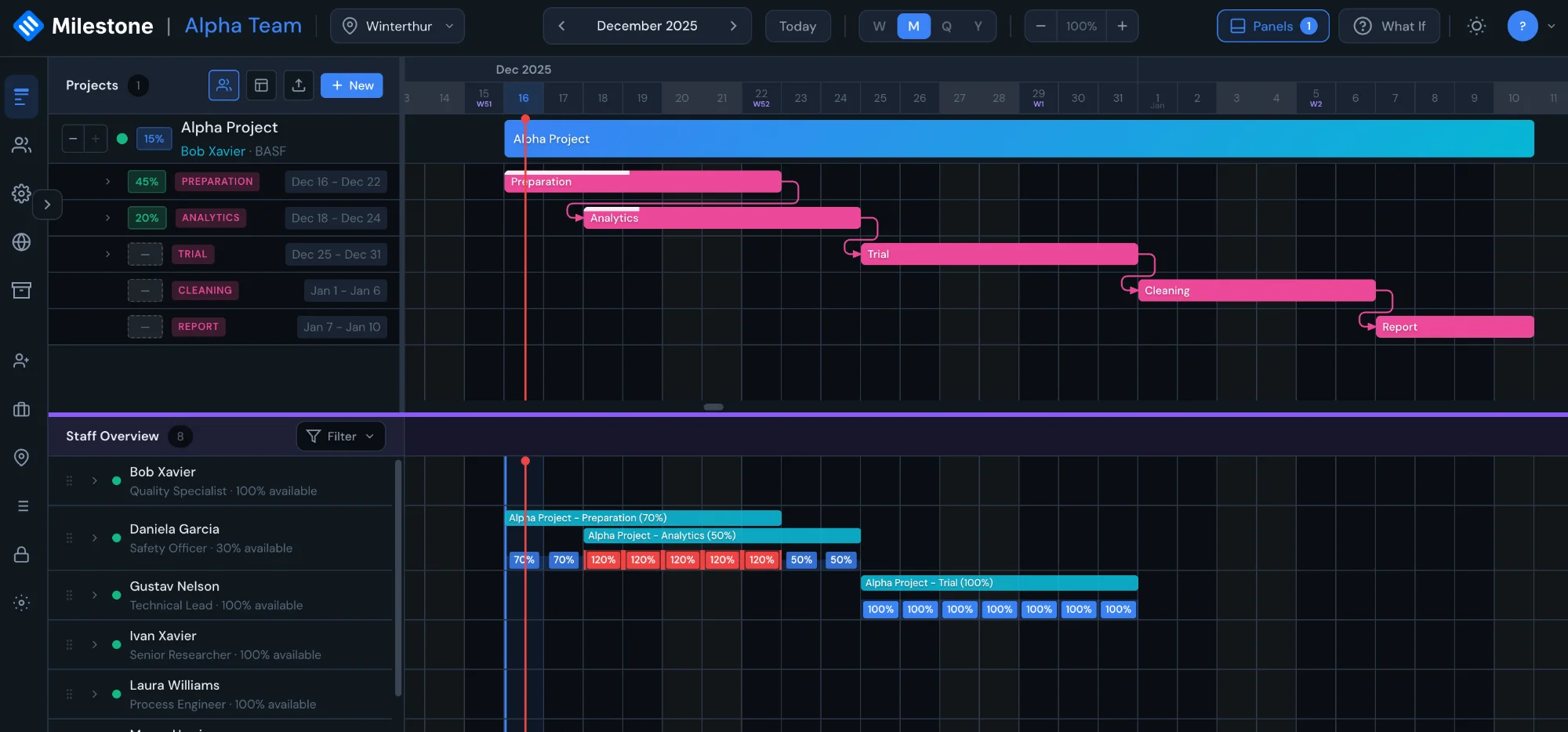Switch to Quarter view with the Q toggle
This screenshot has height=732, width=1568.
pyautogui.click(x=947, y=26)
